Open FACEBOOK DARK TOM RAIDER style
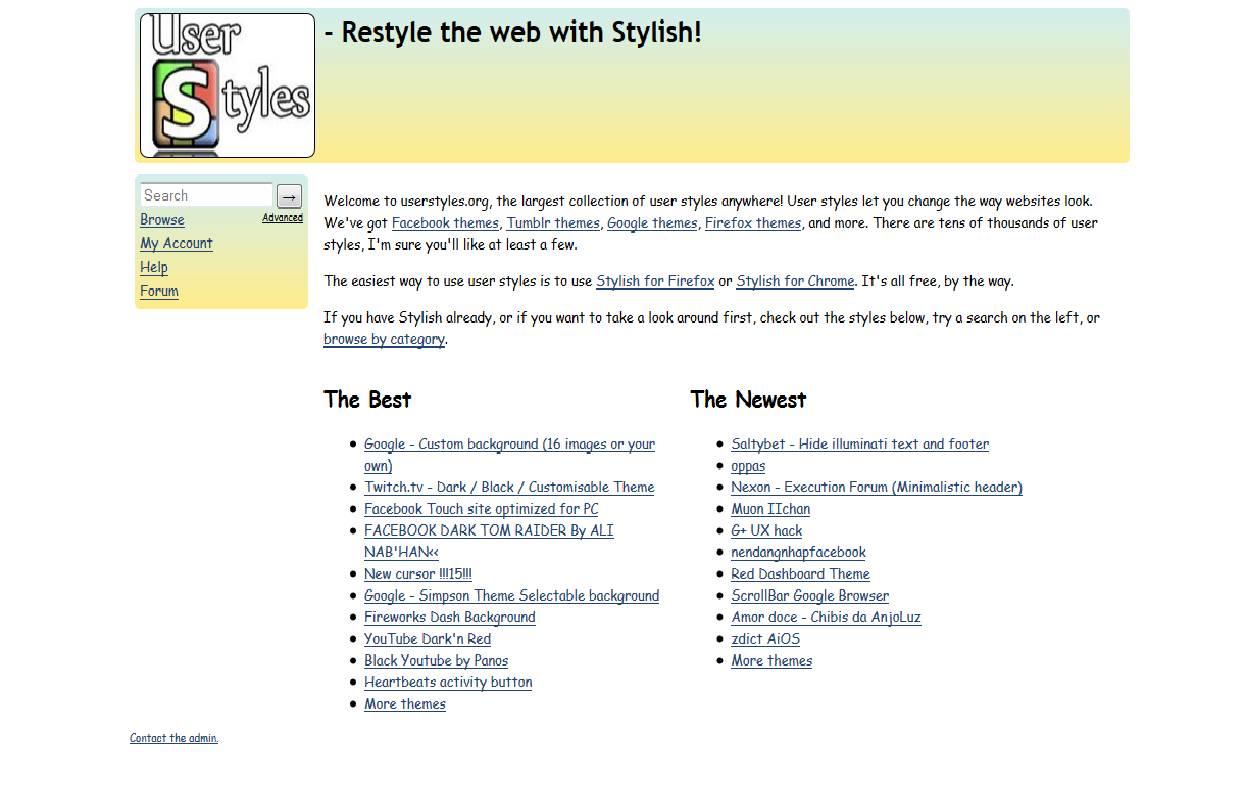Viewport: 1245px width, 791px height. tap(489, 541)
